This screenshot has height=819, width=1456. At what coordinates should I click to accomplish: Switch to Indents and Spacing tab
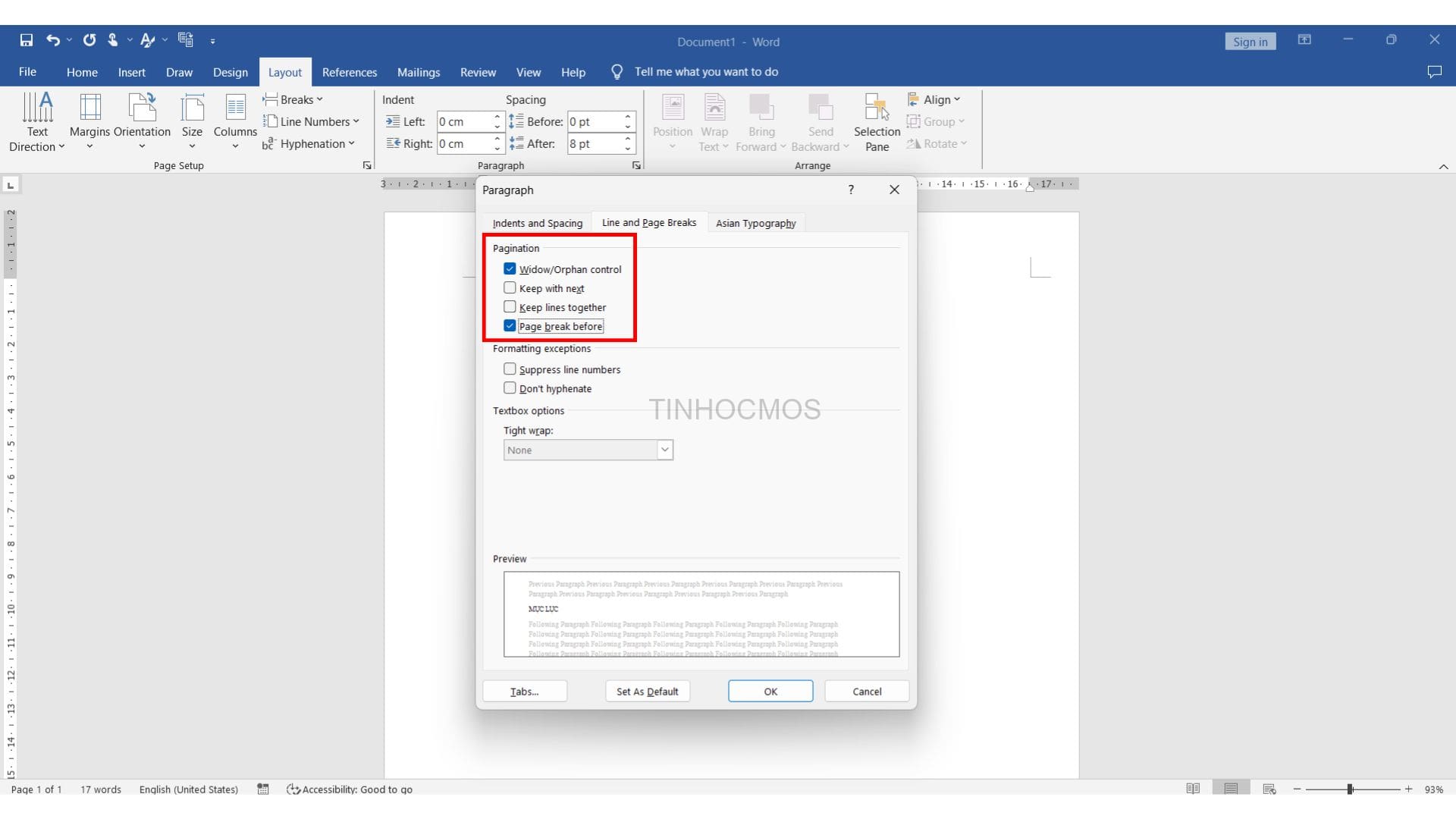[537, 222]
